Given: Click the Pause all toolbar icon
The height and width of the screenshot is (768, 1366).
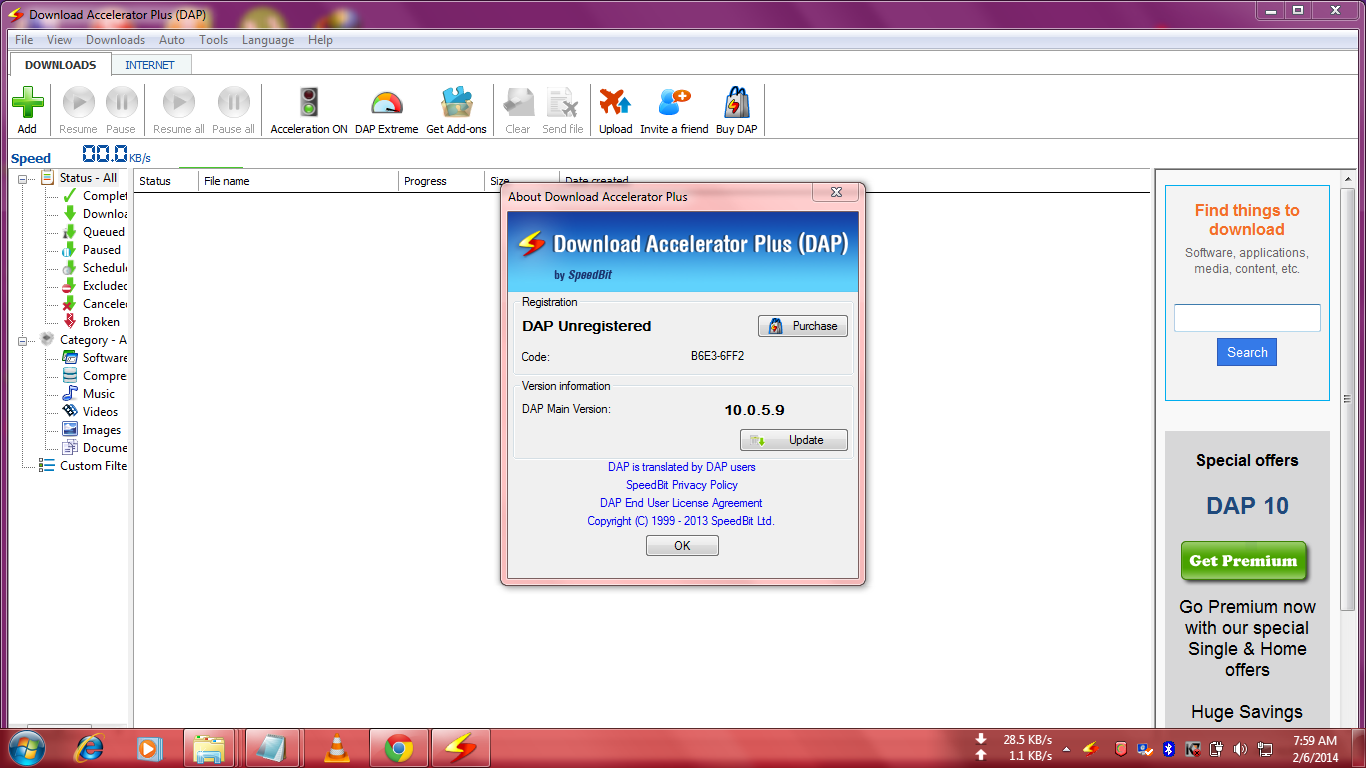Looking at the screenshot, I should point(233,103).
